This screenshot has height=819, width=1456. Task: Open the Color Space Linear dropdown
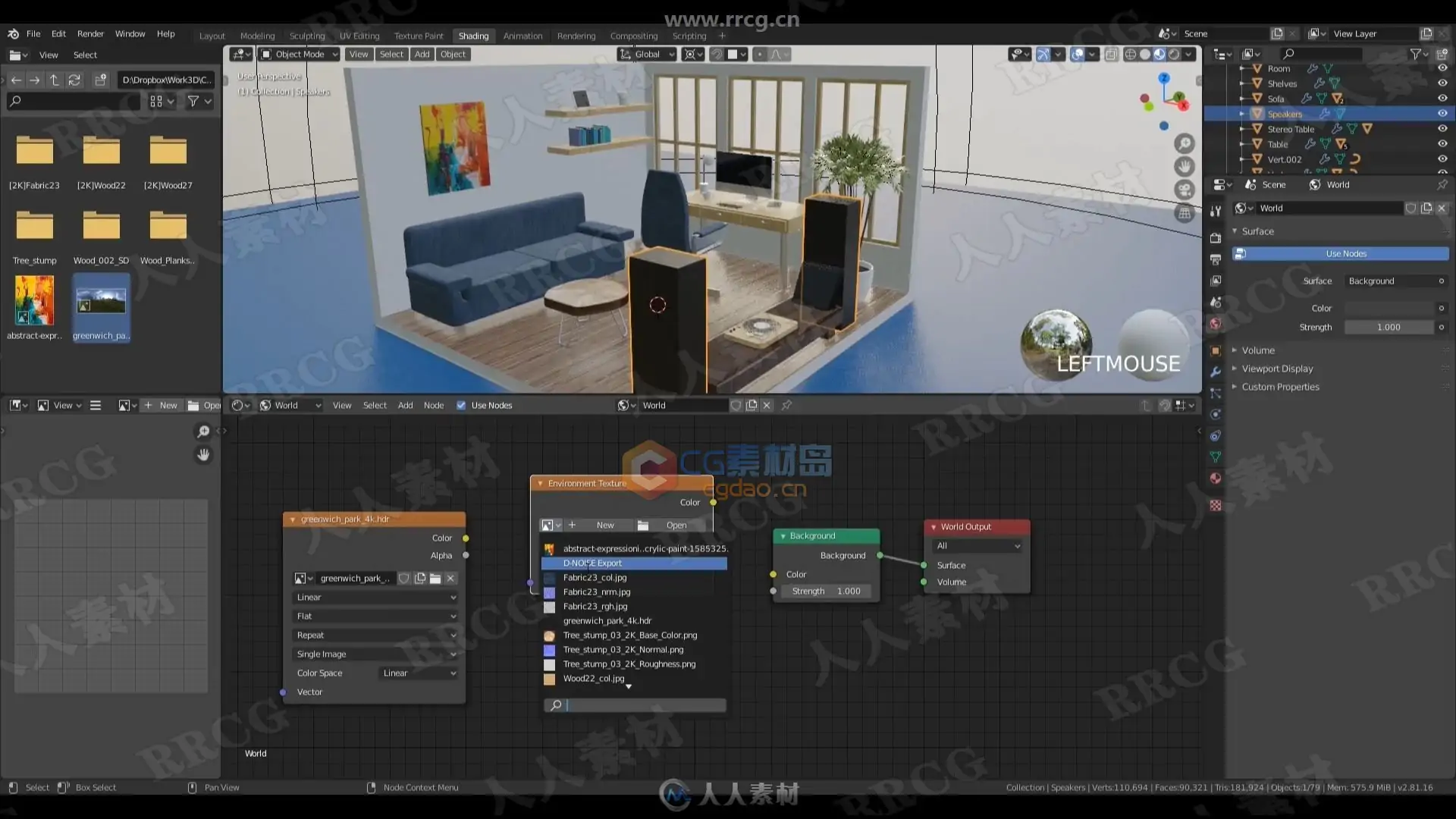click(x=419, y=673)
